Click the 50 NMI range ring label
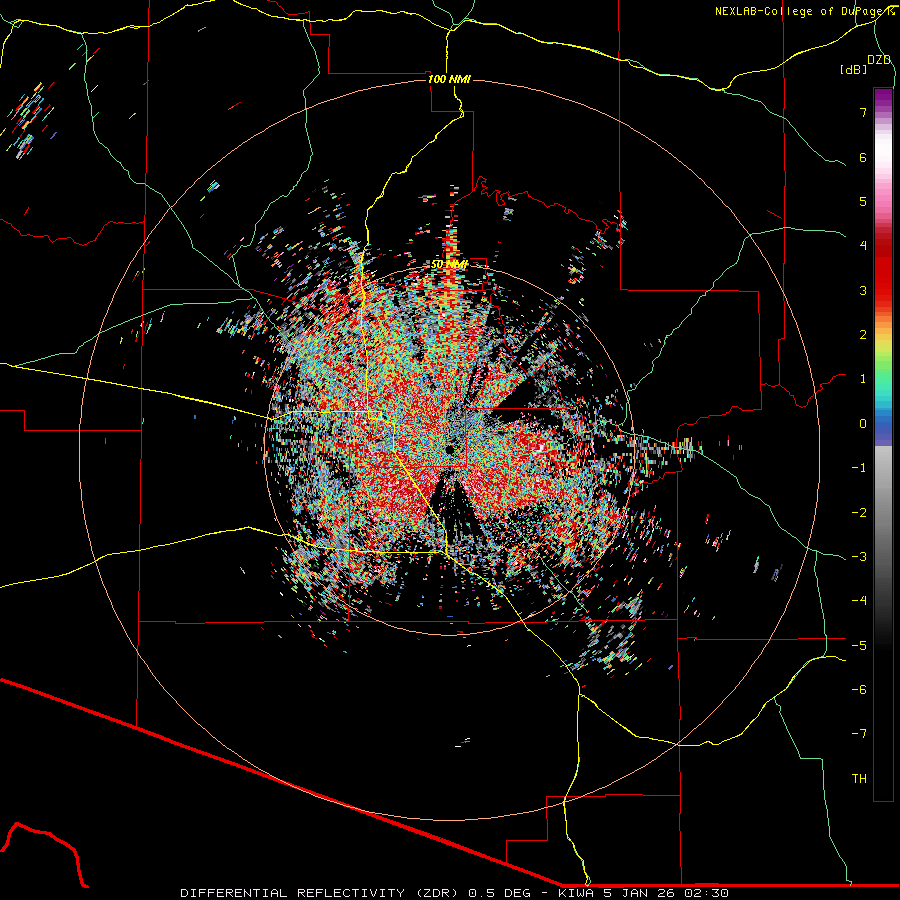Screen dimensions: 900x900 coord(449,265)
